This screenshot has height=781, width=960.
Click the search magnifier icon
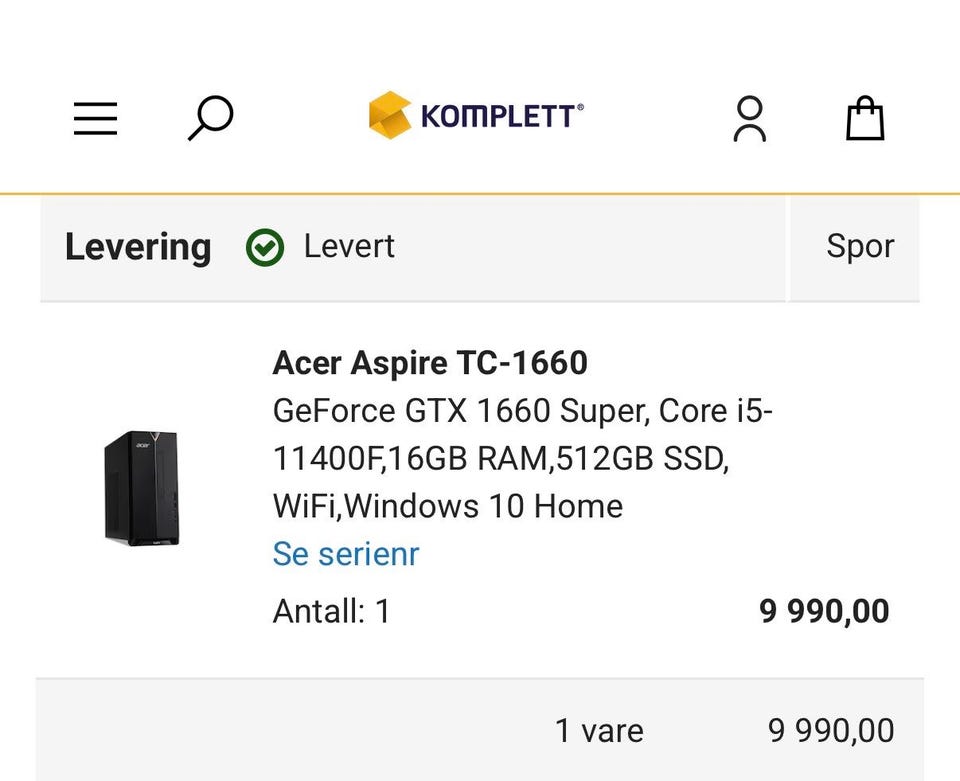[x=210, y=118]
